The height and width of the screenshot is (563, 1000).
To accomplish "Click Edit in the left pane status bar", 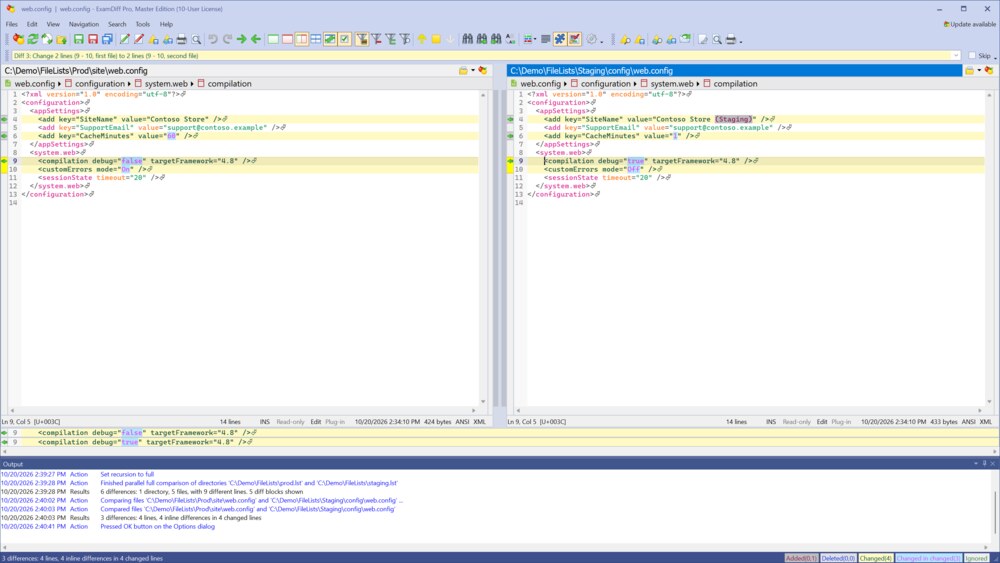I will click(316, 421).
